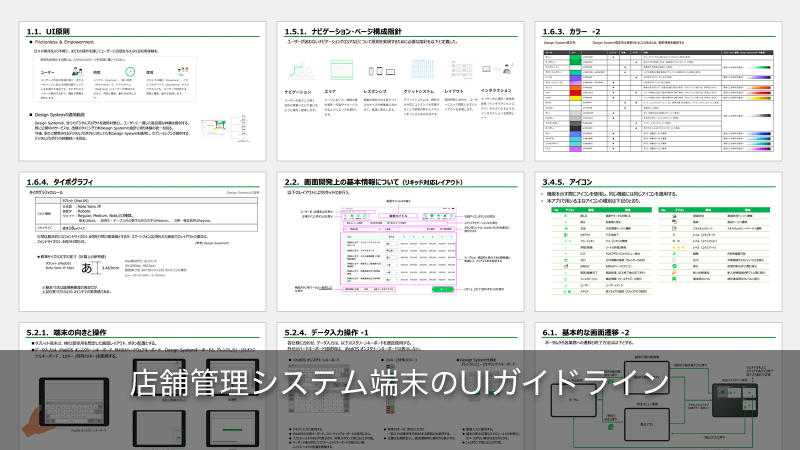Screen dimensions: 800x450
Task: Click the グリッドシステム blue grid illustration
Action: click(422, 70)
